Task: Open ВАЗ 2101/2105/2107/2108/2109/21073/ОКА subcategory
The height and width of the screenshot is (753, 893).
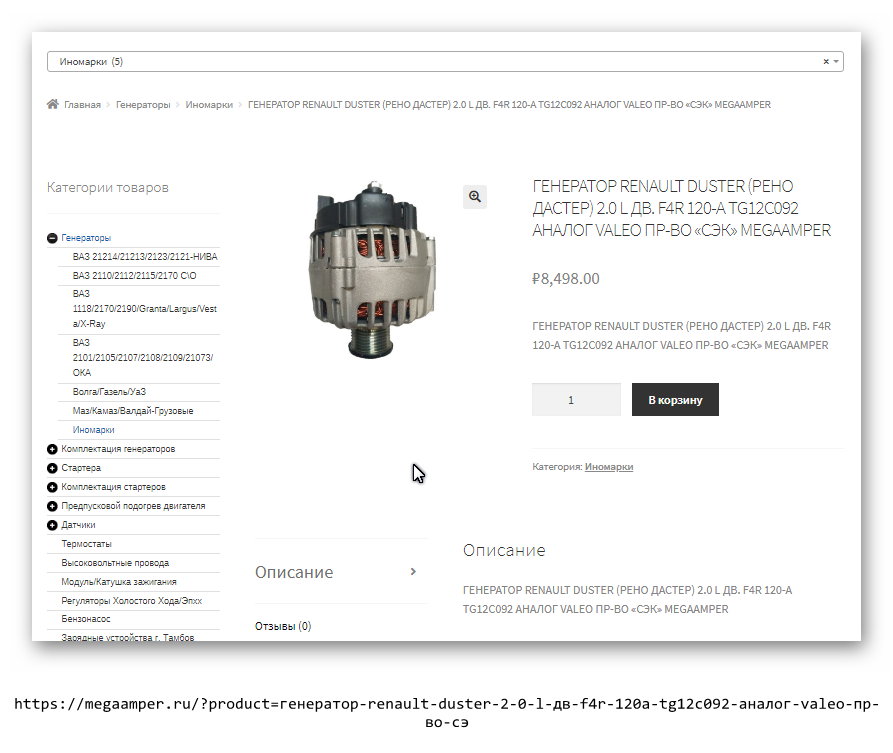Action: [143, 358]
